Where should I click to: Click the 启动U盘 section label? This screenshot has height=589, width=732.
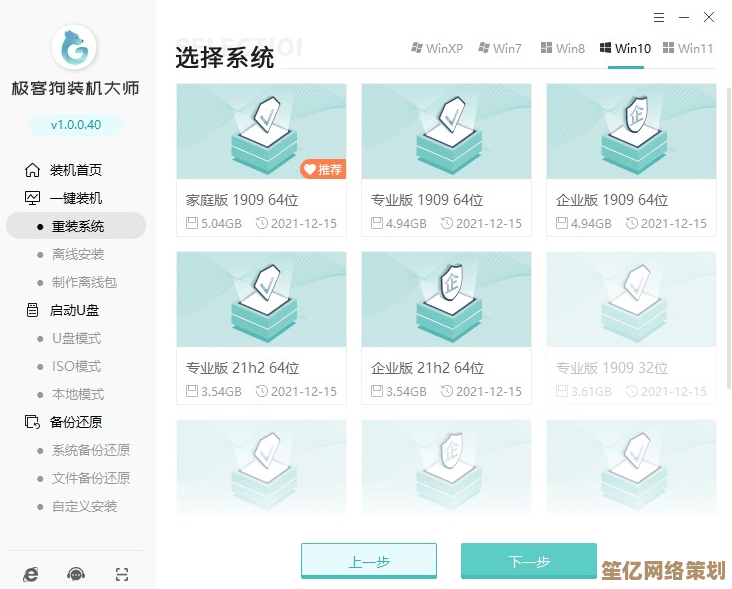click(74, 310)
